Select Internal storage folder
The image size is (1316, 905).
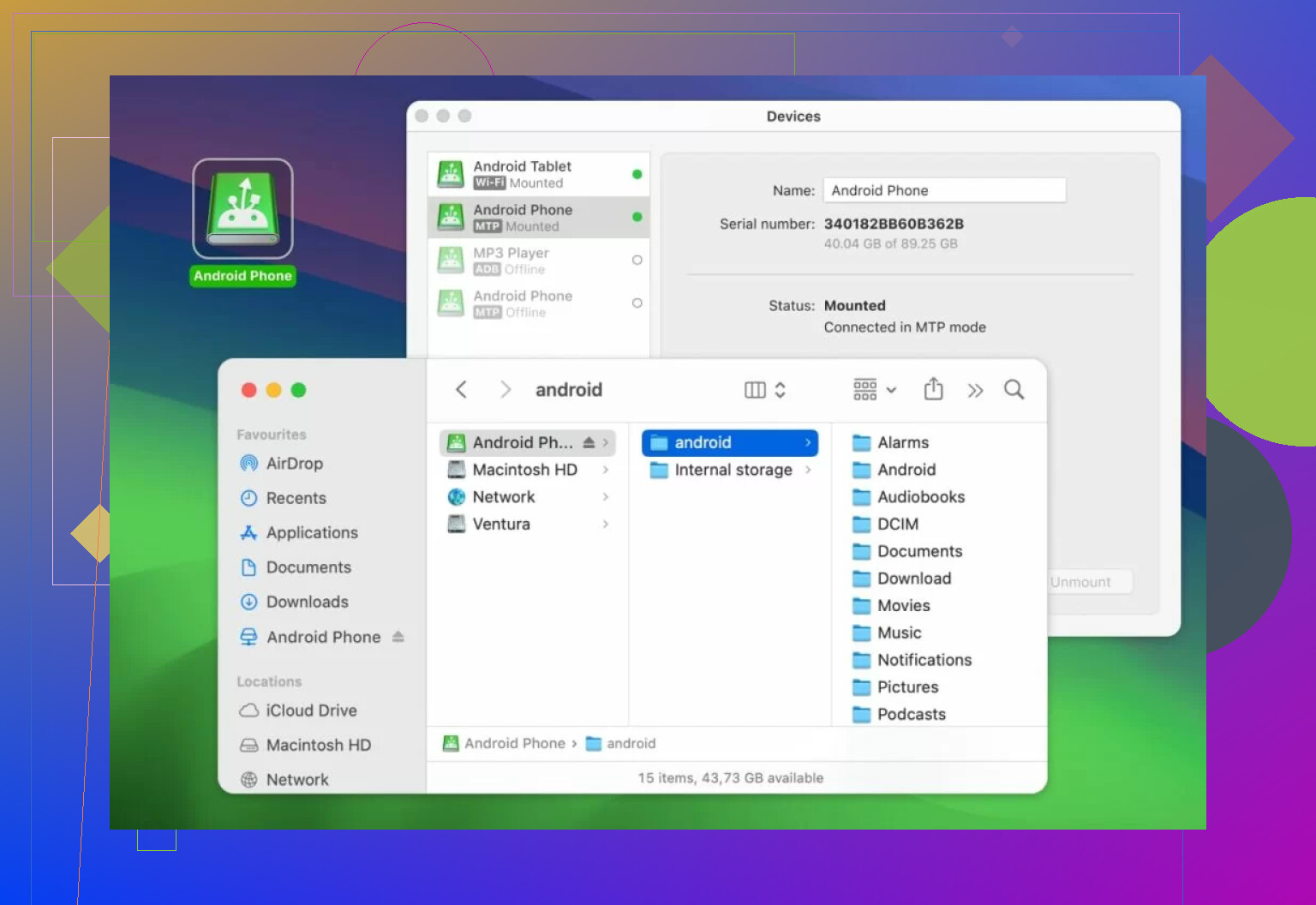[x=730, y=470]
